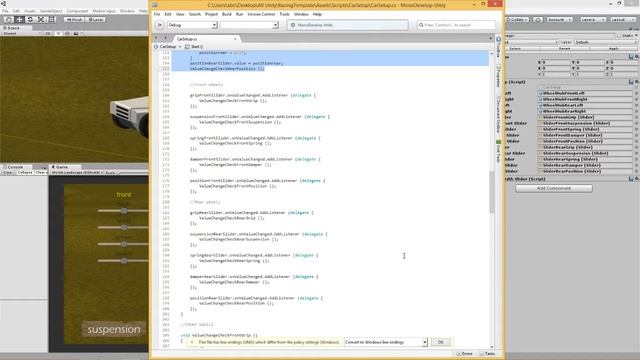
Task: Open the Account dropdown in Unity toolbar
Action: (x=559, y=20)
